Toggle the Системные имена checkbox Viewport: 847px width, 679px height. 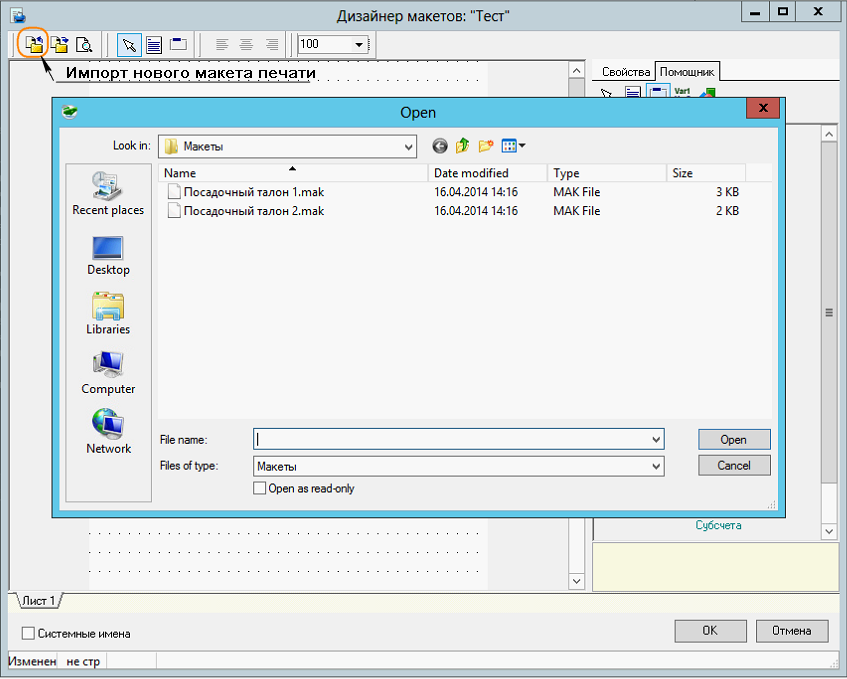[x=28, y=633]
